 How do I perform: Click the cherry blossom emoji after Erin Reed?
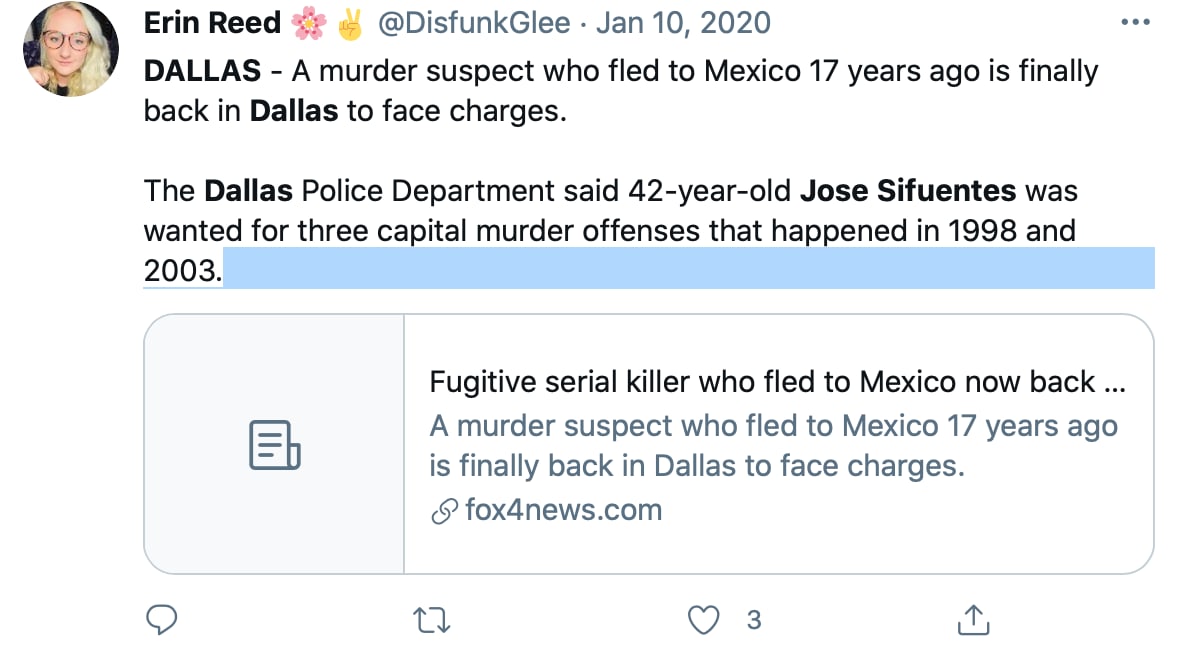tap(308, 24)
